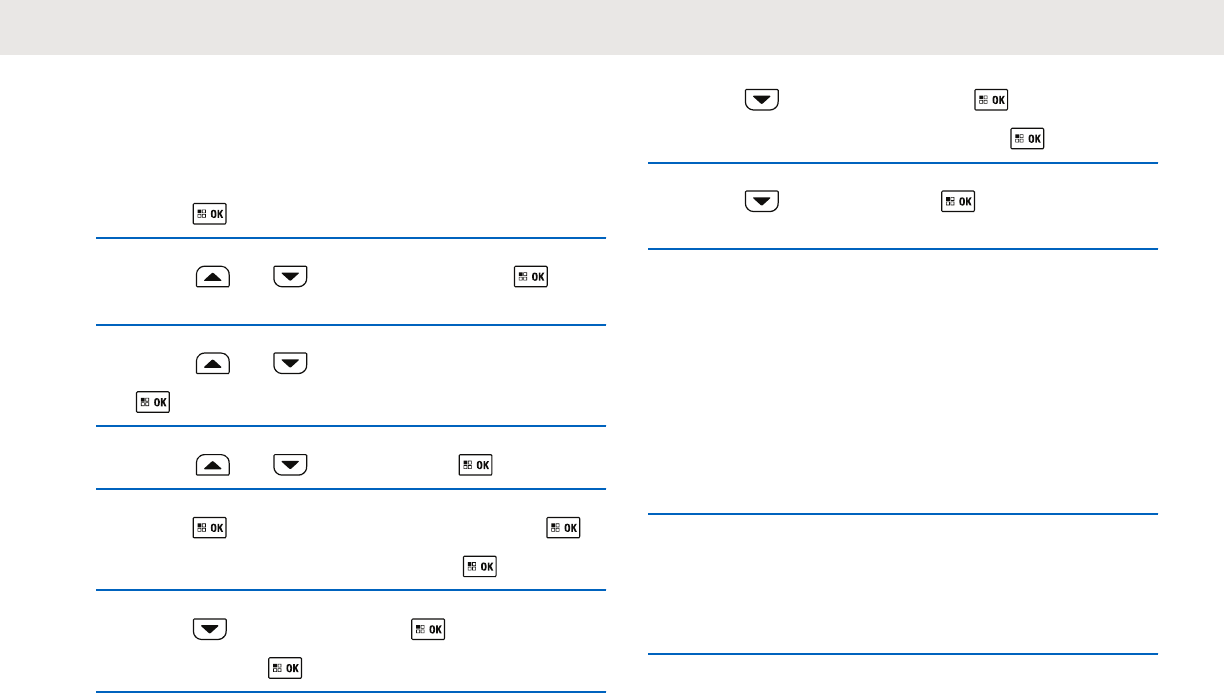1224x693 pixels.
Task: Click OK key on right column's second line
Action: [1028, 139]
